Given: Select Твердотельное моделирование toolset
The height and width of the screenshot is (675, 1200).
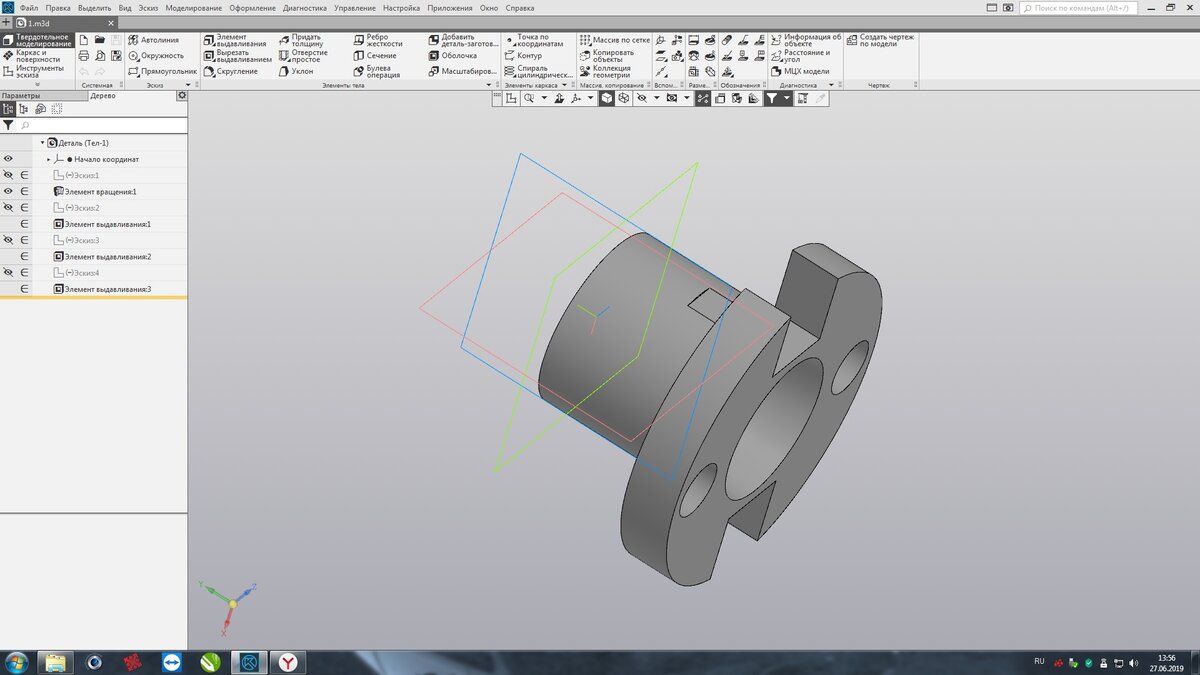Looking at the screenshot, I should tap(37, 41).
